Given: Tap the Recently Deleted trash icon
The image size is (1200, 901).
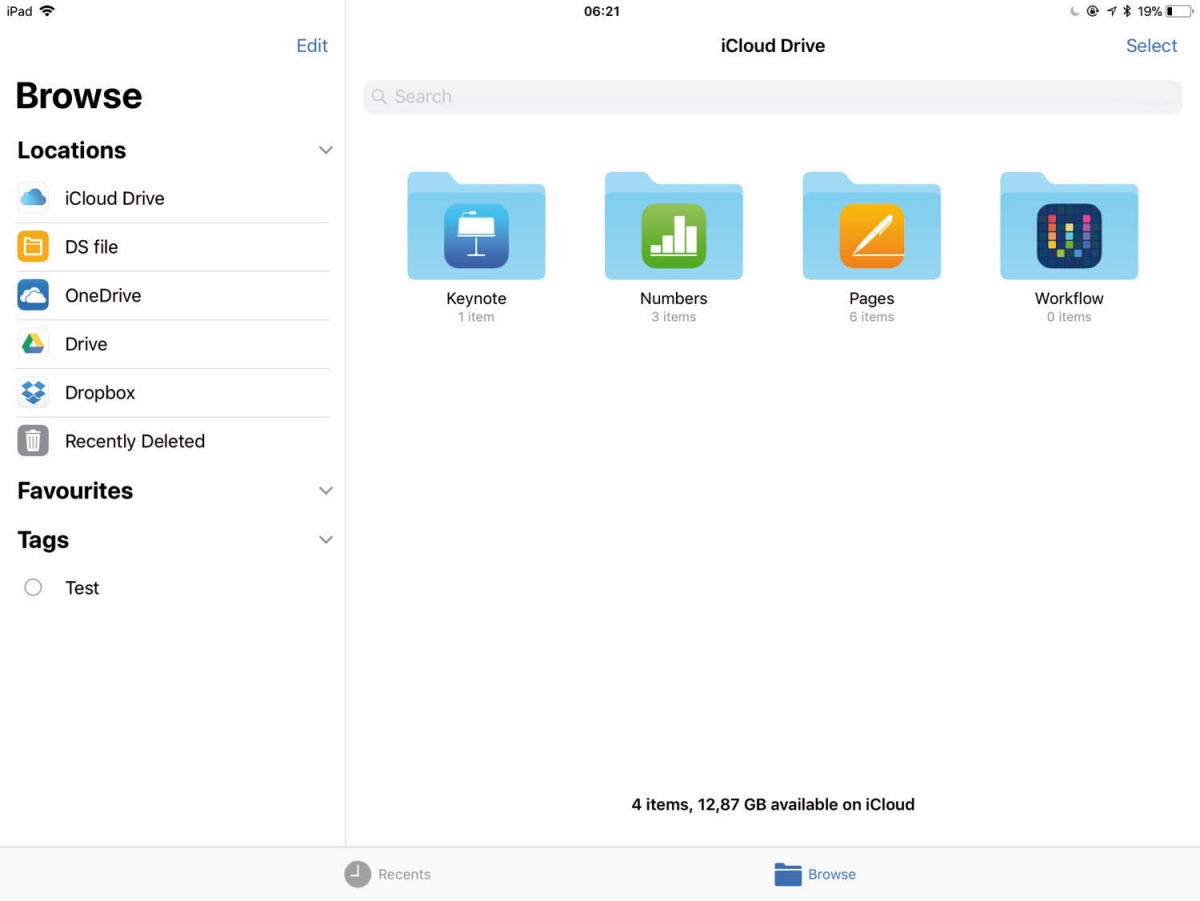Looking at the screenshot, I should (33, 441).
